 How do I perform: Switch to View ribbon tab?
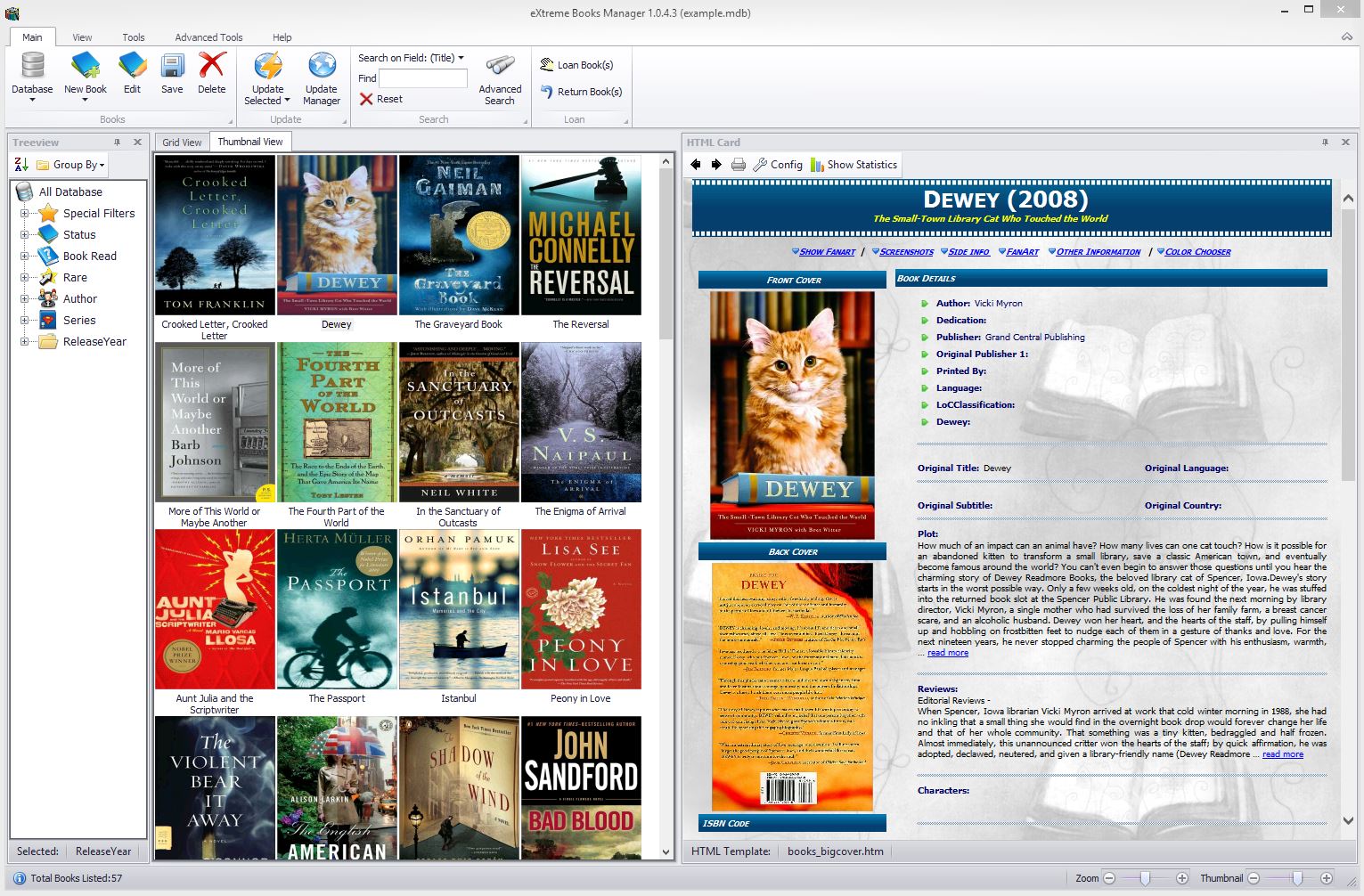click(x=82, y=37)
